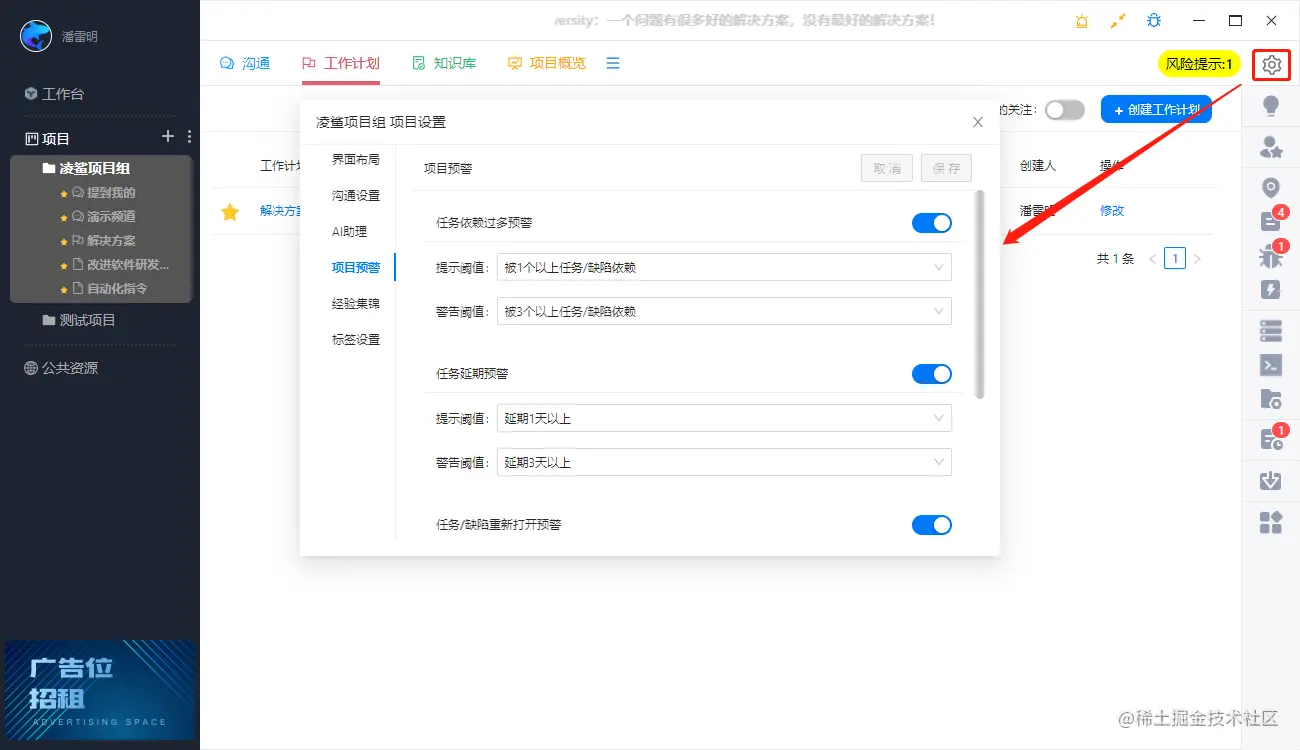This screenshot has height=750, width=1300.
Task: Open 工作台 in left sidebar
Action: (x=54, y=93)
